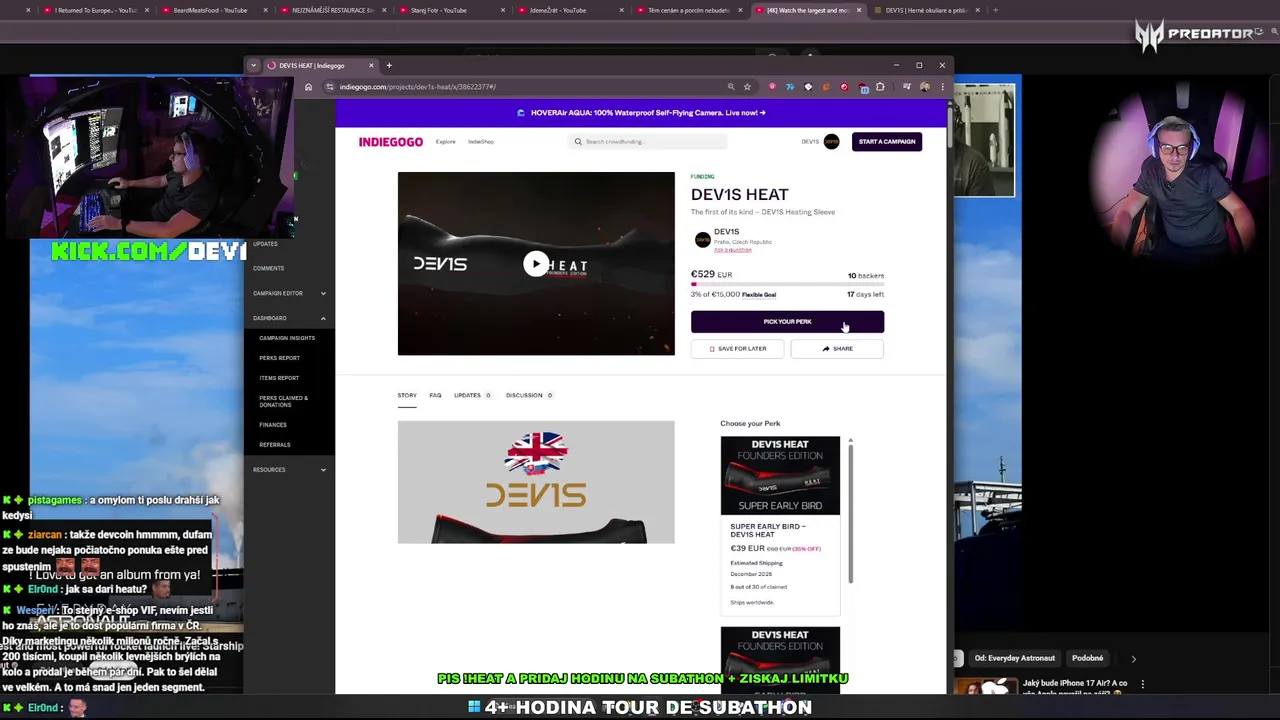Click the browser address bar URL
Image resolution: width=1280 pixels, height=720 pixels.
tap(417, 87)
